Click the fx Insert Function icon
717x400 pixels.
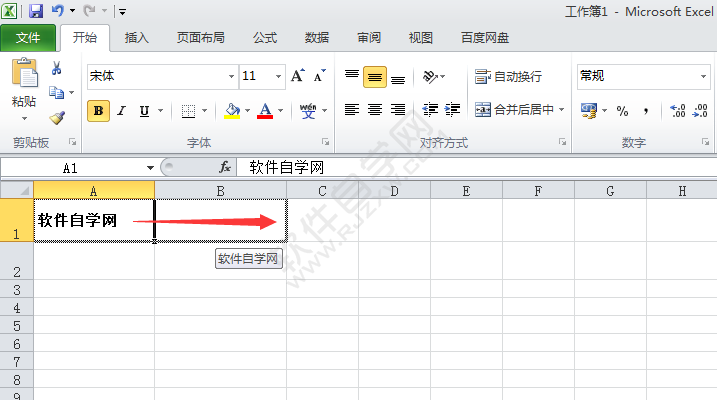tap(225, 167)
